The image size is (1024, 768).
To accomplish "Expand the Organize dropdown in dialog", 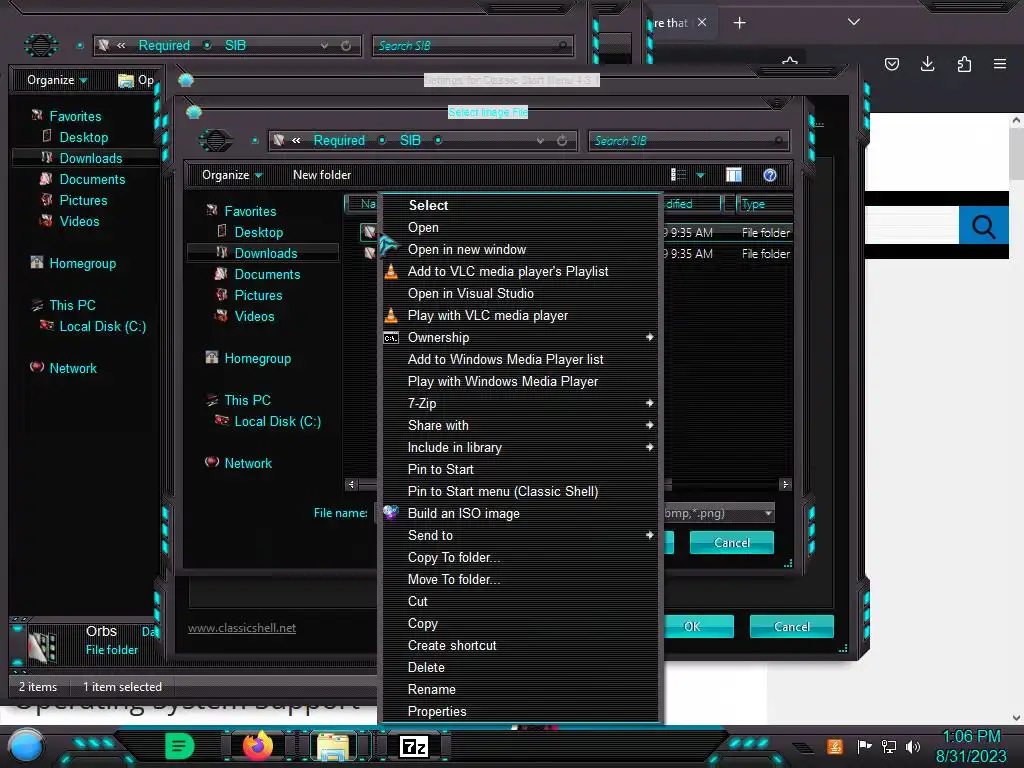I will coord(232,175).
